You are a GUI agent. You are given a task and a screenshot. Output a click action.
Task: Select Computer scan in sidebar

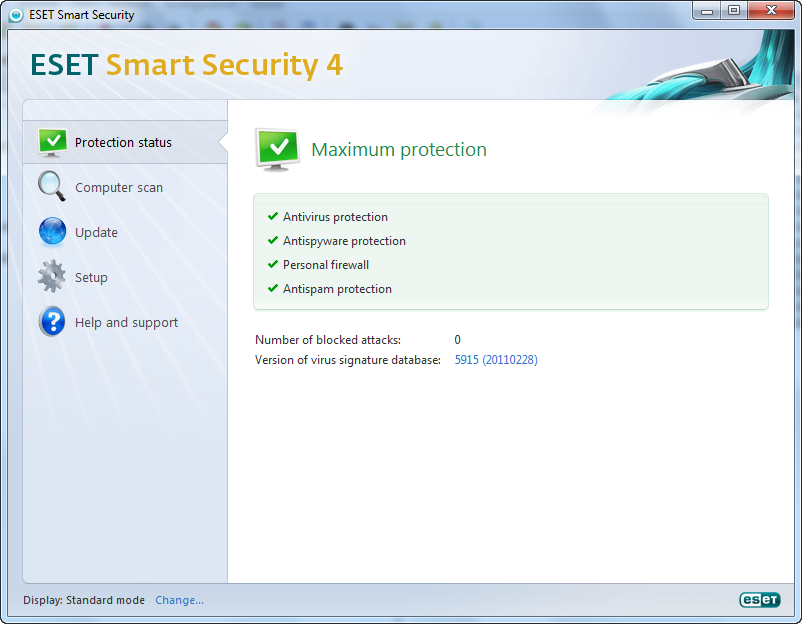click(118, 188)
